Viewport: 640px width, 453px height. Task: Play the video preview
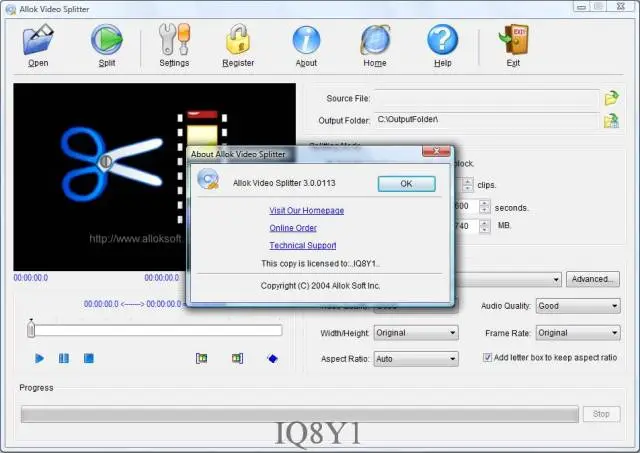(39, 358)
